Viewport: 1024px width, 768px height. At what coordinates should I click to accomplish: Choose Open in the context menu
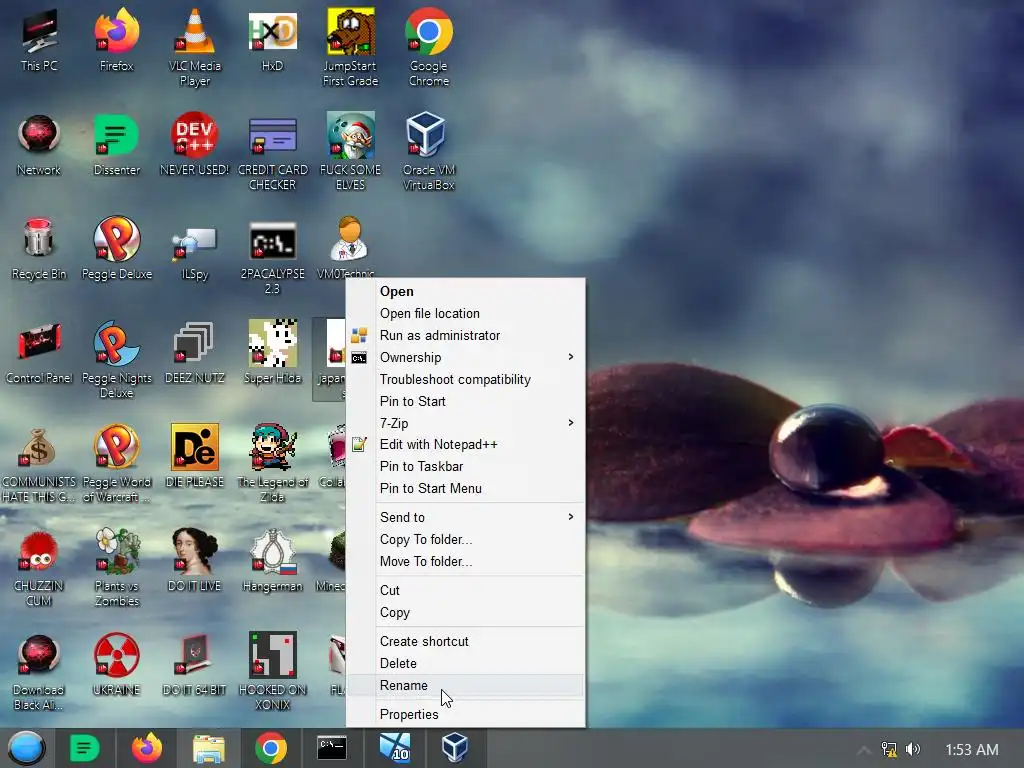pos(465,291)
